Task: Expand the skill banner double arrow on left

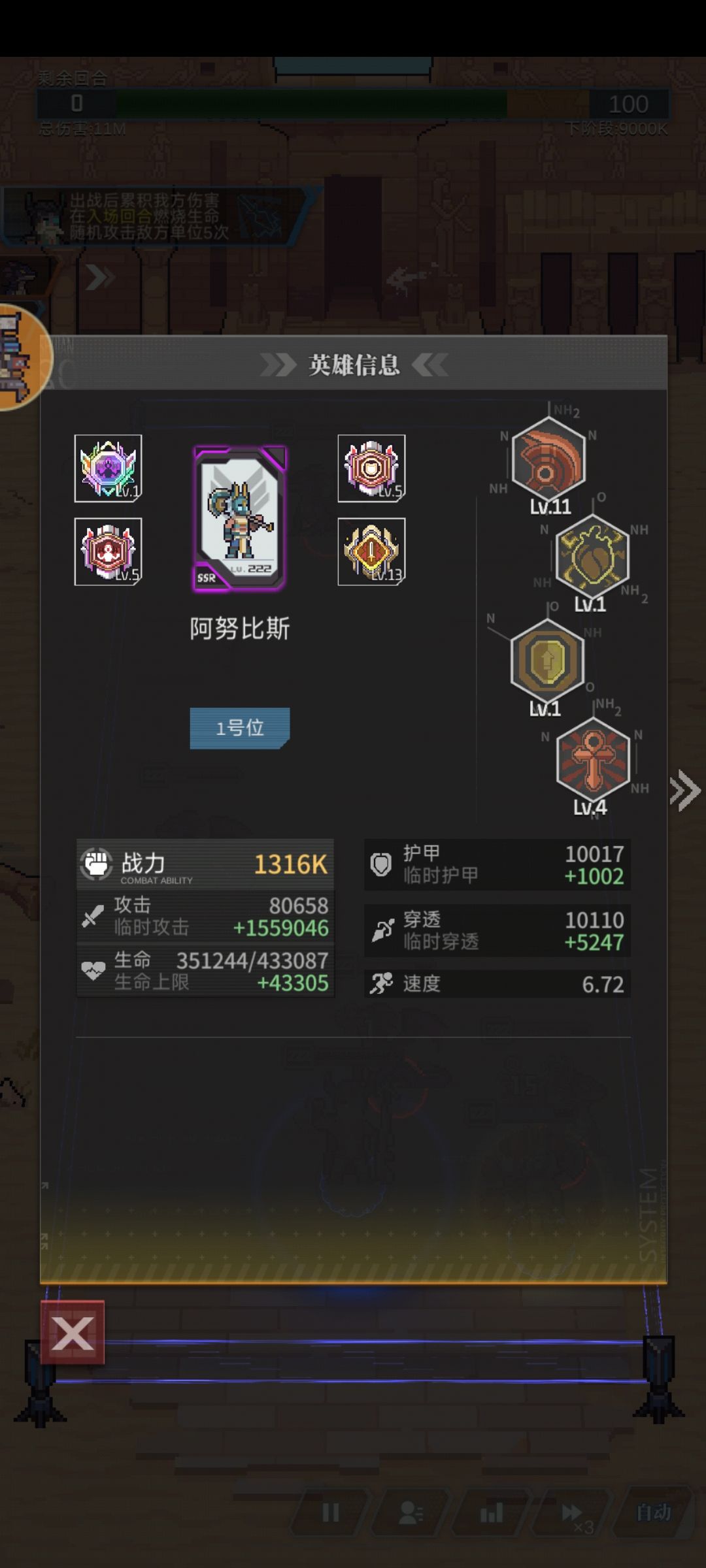Action: pyautogui.click(x=99, y=278)
